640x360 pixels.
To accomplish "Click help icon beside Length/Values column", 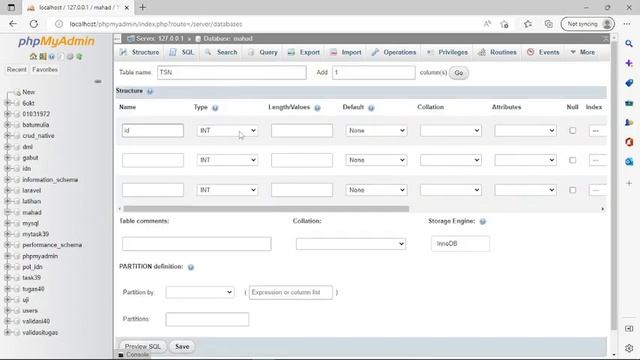I will tap(317, 108).
